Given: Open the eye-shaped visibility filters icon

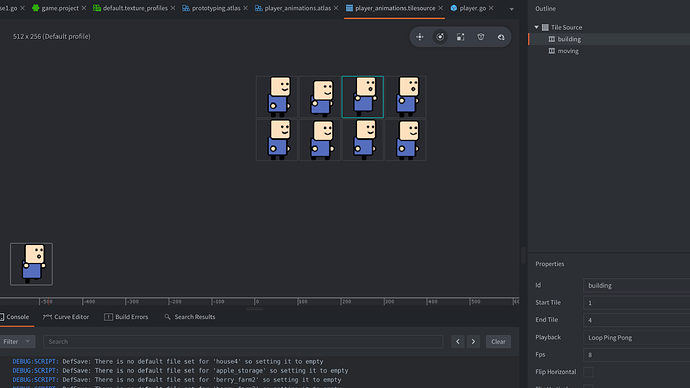Looking at the screenshot, I should (x=501, y=37).
